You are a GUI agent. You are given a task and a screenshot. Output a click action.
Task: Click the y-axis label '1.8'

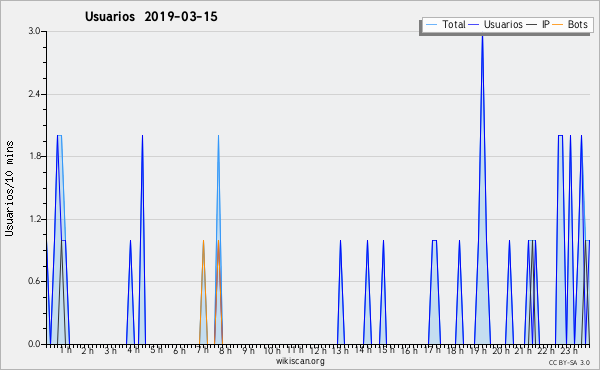coord(34,156)
